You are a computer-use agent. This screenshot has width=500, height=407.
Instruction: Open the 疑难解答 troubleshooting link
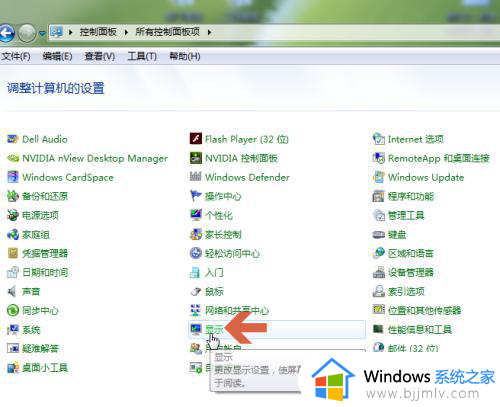(x=40, y=349)
